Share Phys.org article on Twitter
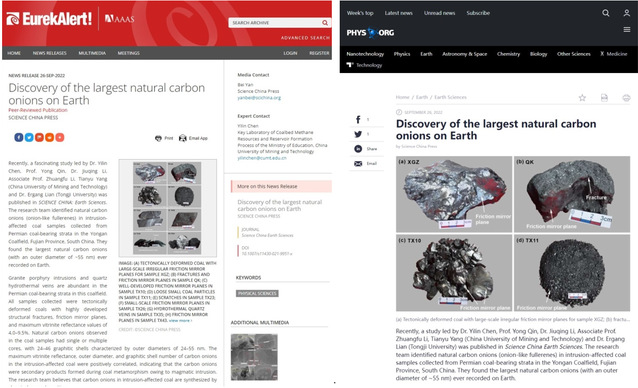Viewport: 638px width, 388px height. coord(358,134)
